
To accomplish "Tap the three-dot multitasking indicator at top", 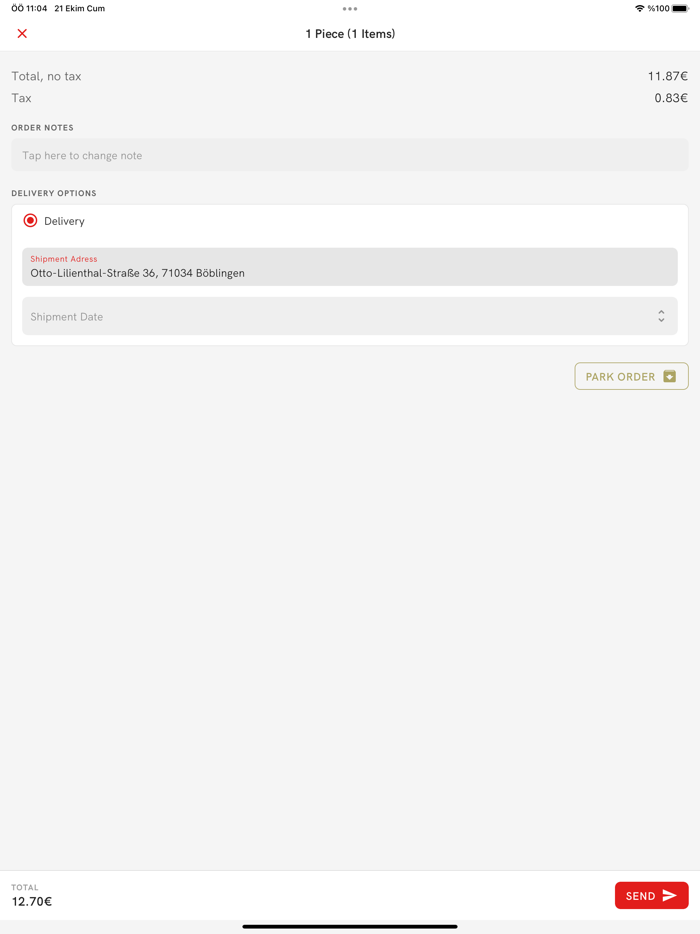I will click(350, 9).
